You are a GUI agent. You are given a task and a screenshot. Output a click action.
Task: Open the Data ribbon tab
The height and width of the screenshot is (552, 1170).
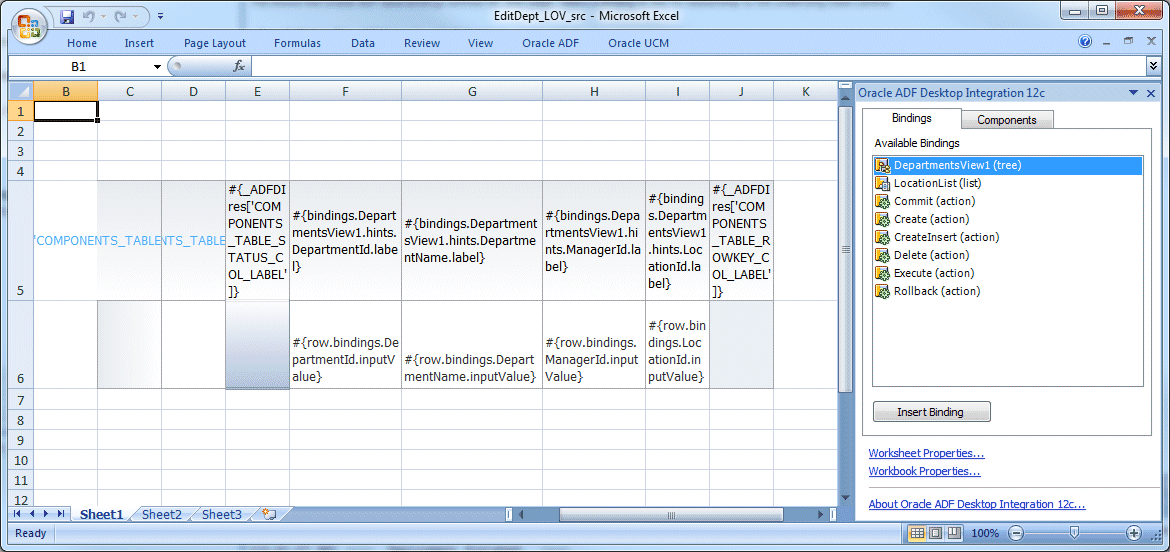pyautogui.click(x=363, y=43)
